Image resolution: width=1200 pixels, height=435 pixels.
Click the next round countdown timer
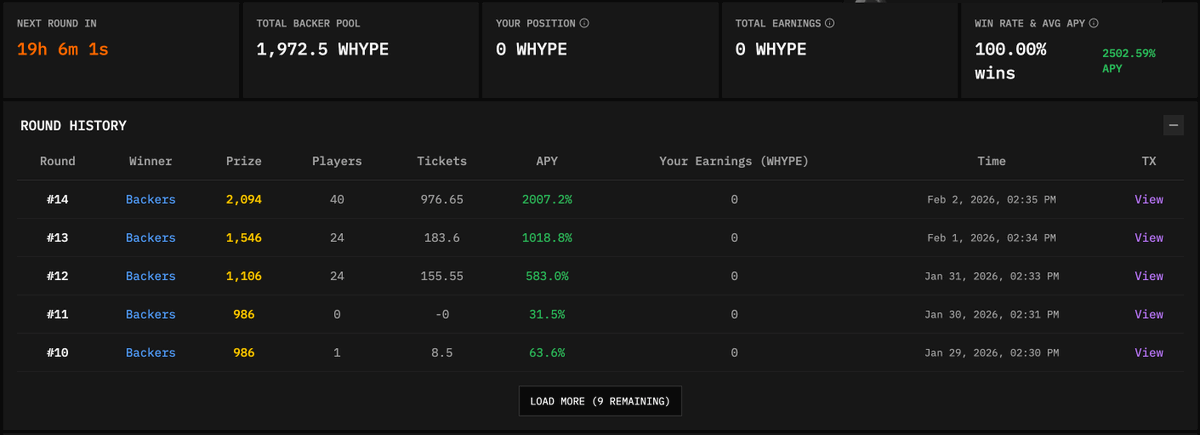(x=63, y=48)
